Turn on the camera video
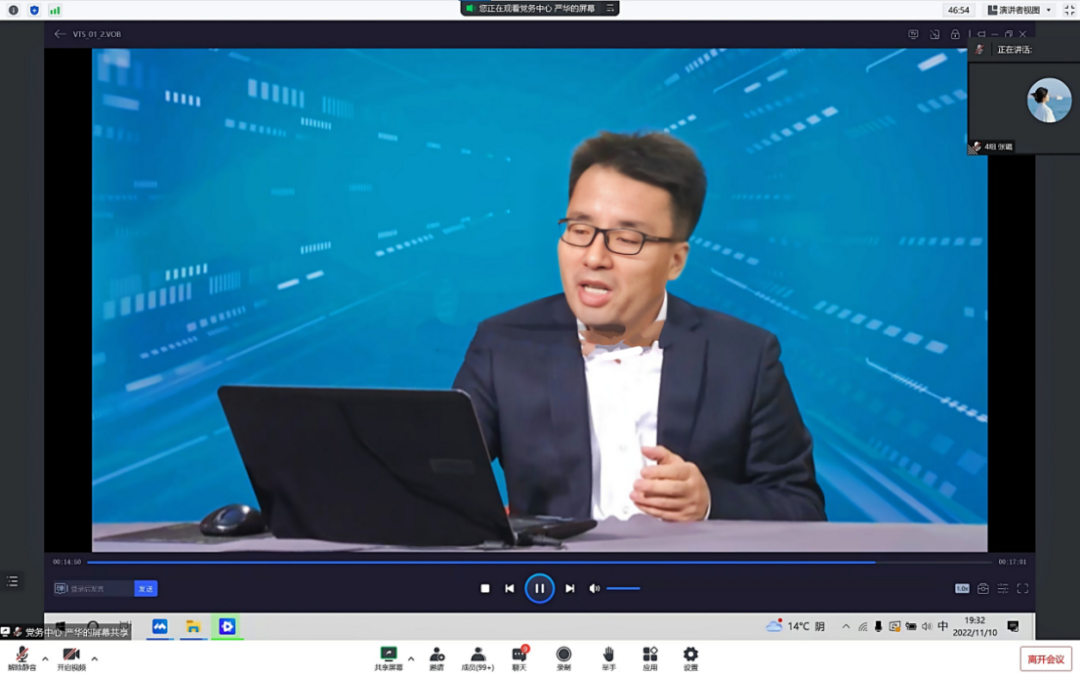The height and width of the screenshot is (676, 1080). pos(71,656)
